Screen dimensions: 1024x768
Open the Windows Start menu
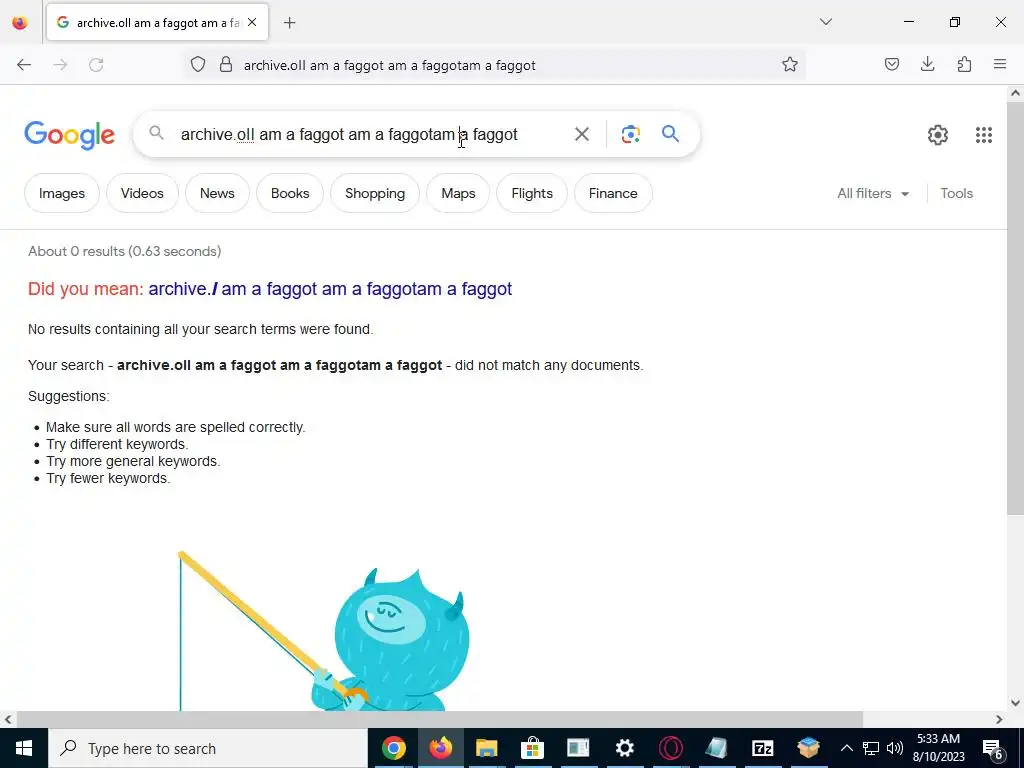(x=24, y=748)
